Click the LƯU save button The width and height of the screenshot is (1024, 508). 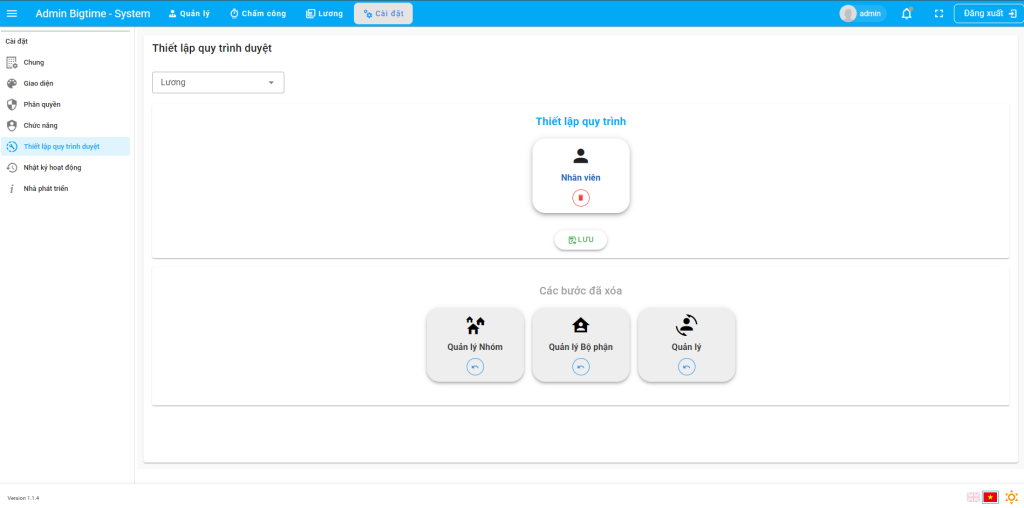pos(580,240)
